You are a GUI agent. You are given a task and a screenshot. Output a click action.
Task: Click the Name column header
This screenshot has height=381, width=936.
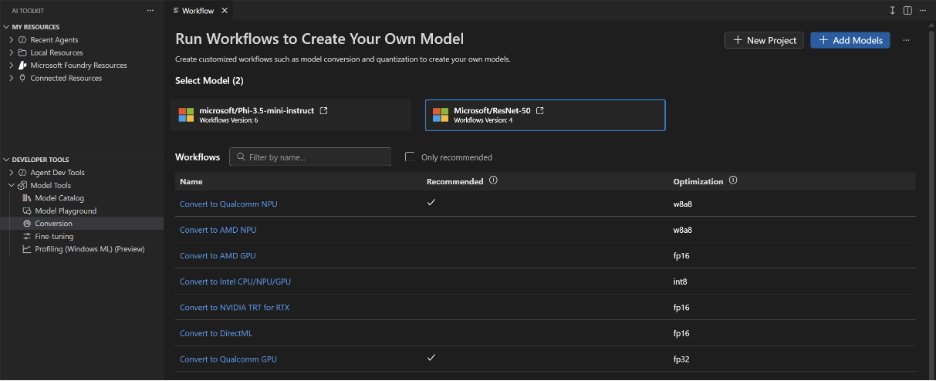coord(191,182)
